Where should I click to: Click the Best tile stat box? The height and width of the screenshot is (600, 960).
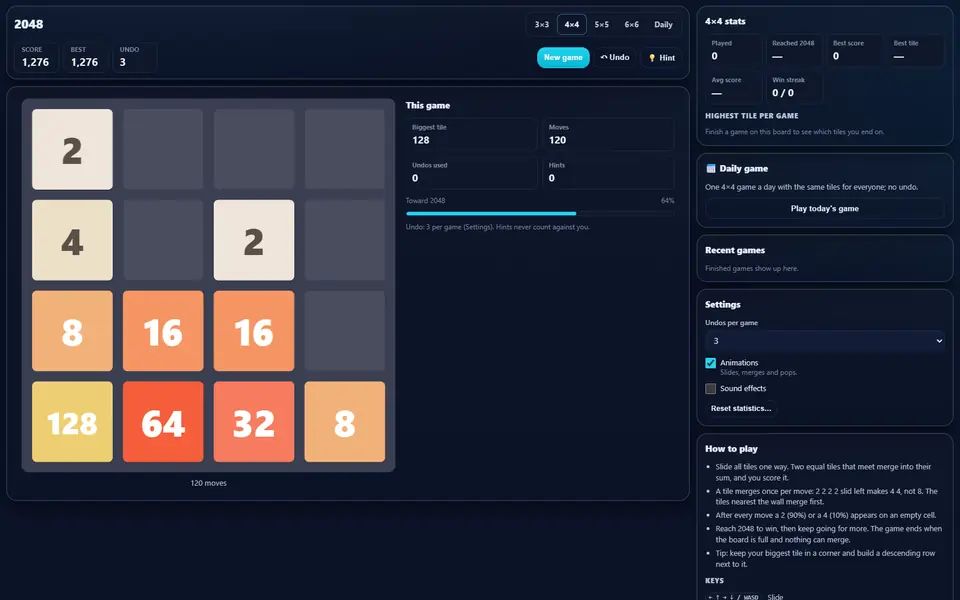tap(915, 50)
